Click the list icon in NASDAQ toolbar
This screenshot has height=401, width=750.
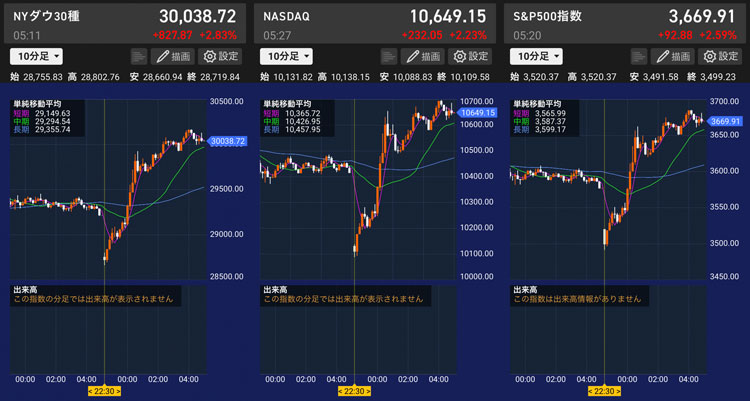tap(389, 56)
